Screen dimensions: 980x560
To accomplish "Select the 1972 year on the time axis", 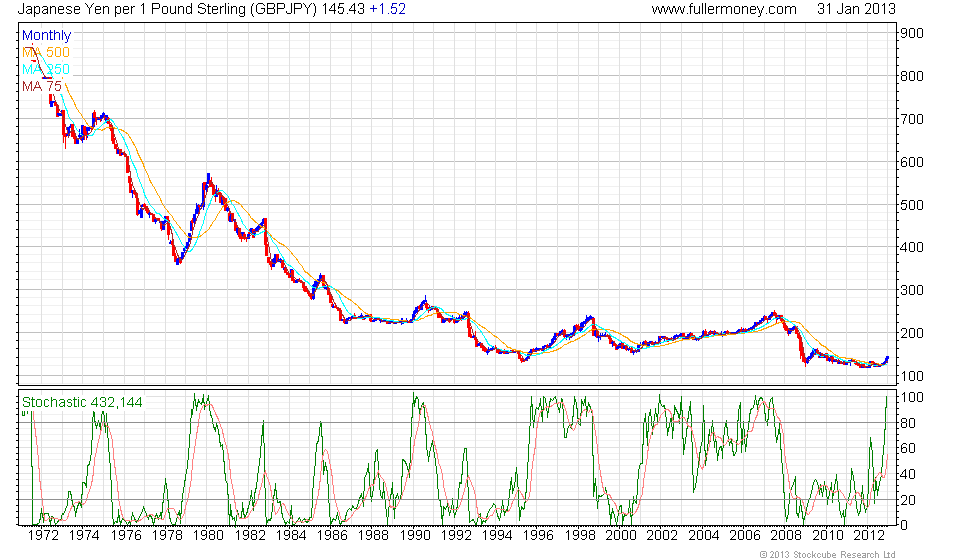I will click(x=43, y=536).
